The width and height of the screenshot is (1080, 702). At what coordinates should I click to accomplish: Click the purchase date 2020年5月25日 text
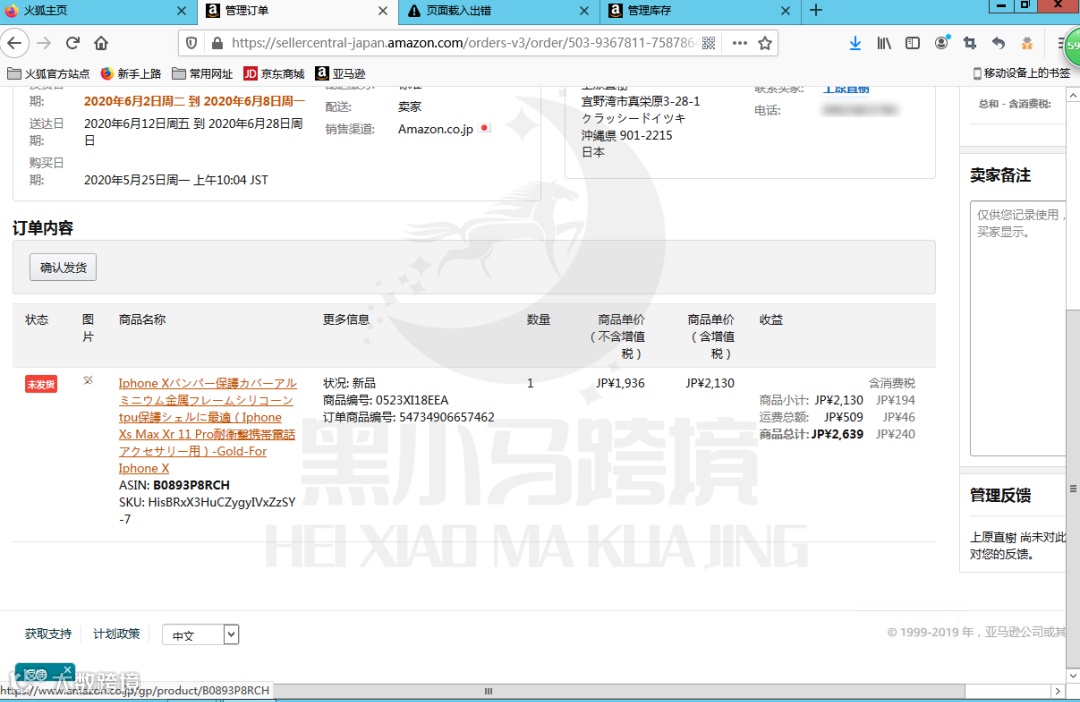click(x=176, y=180)
